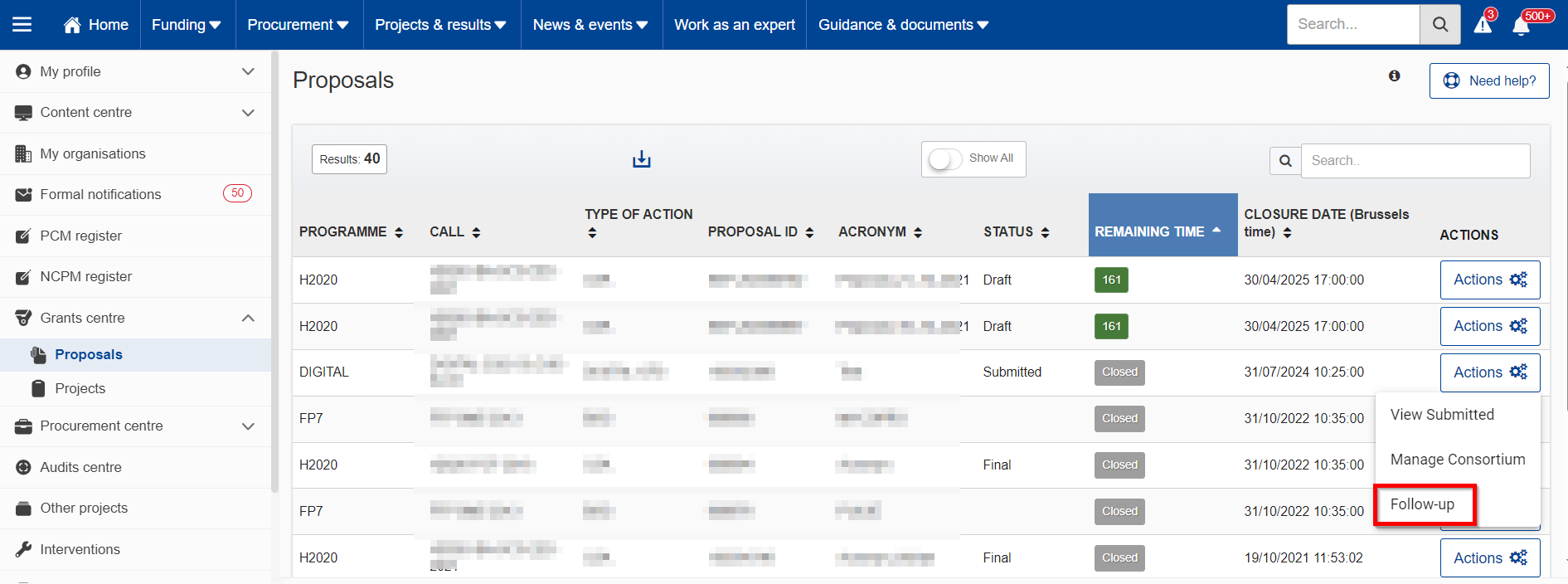Open the warning alerts triangle icon
The image size is (1568, 584).
(x=1483, y=25)
